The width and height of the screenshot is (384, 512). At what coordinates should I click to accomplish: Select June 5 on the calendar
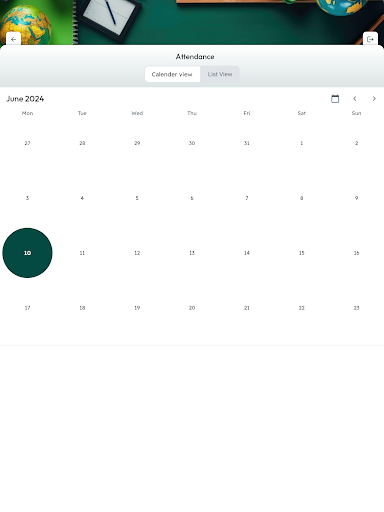click(x=137, y=198)
